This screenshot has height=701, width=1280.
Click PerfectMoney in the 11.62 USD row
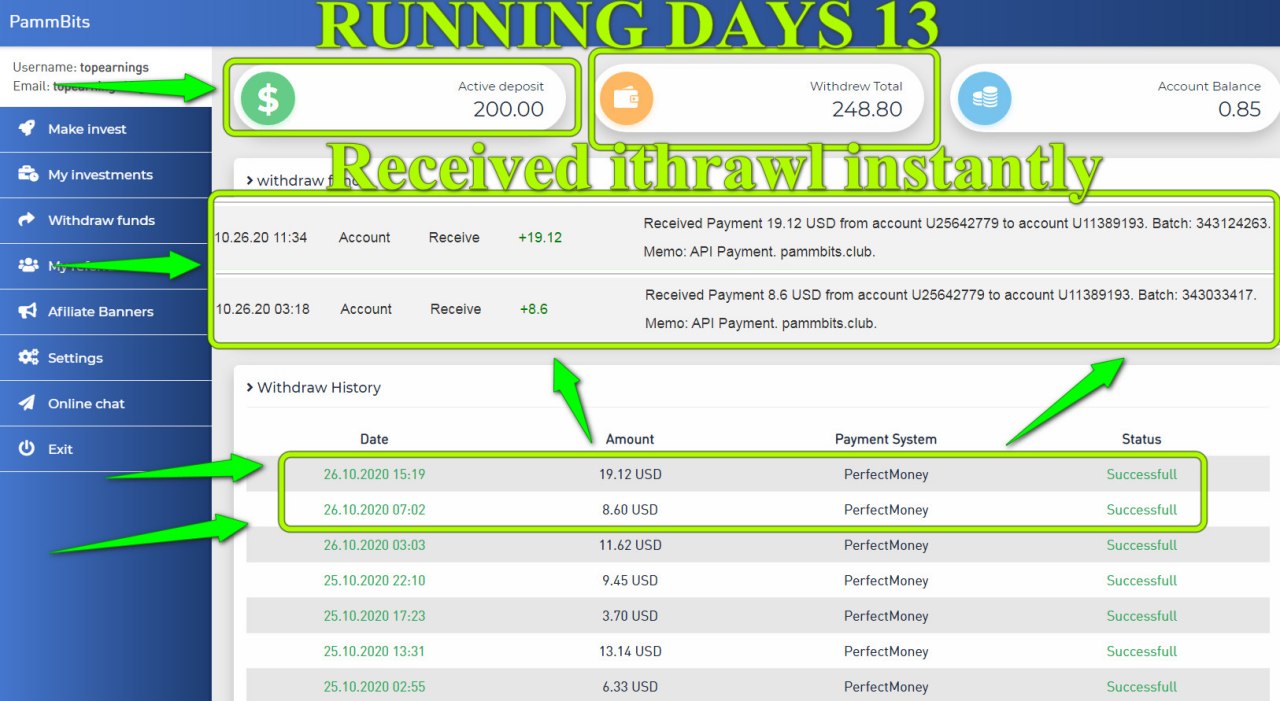pos(886,545)
